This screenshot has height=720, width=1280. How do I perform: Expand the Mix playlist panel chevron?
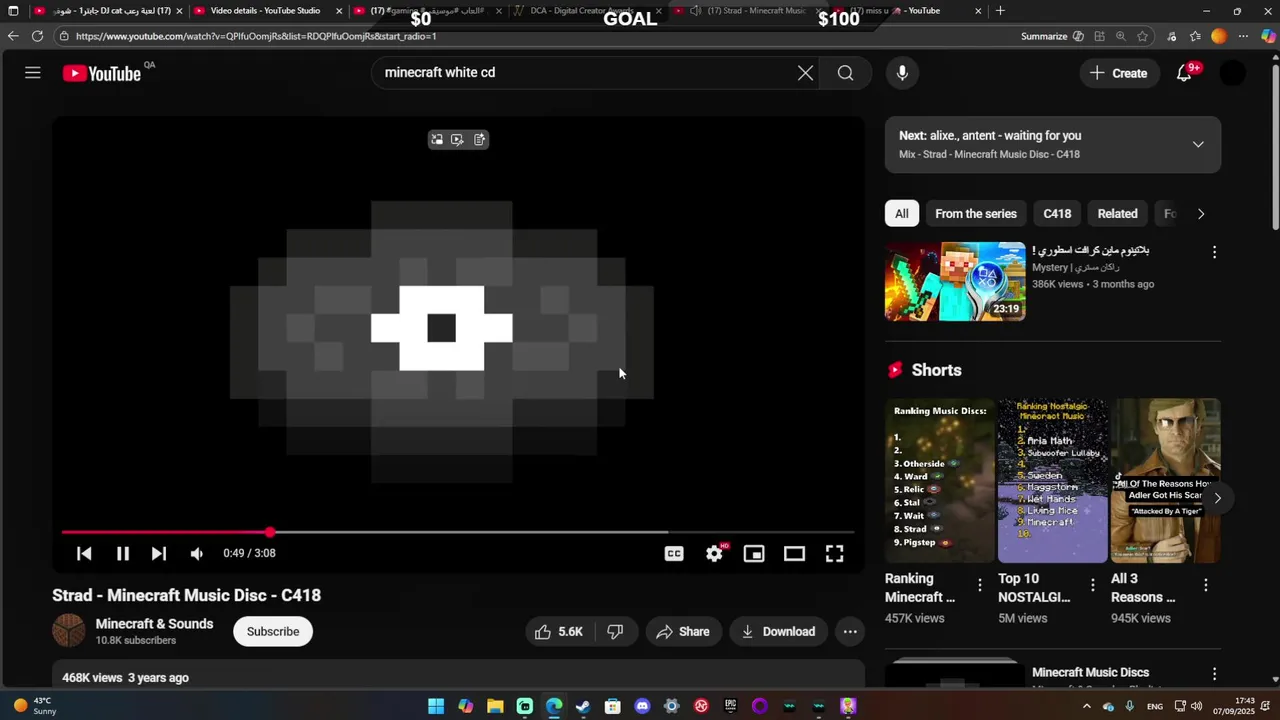(x=1198, y=145)
